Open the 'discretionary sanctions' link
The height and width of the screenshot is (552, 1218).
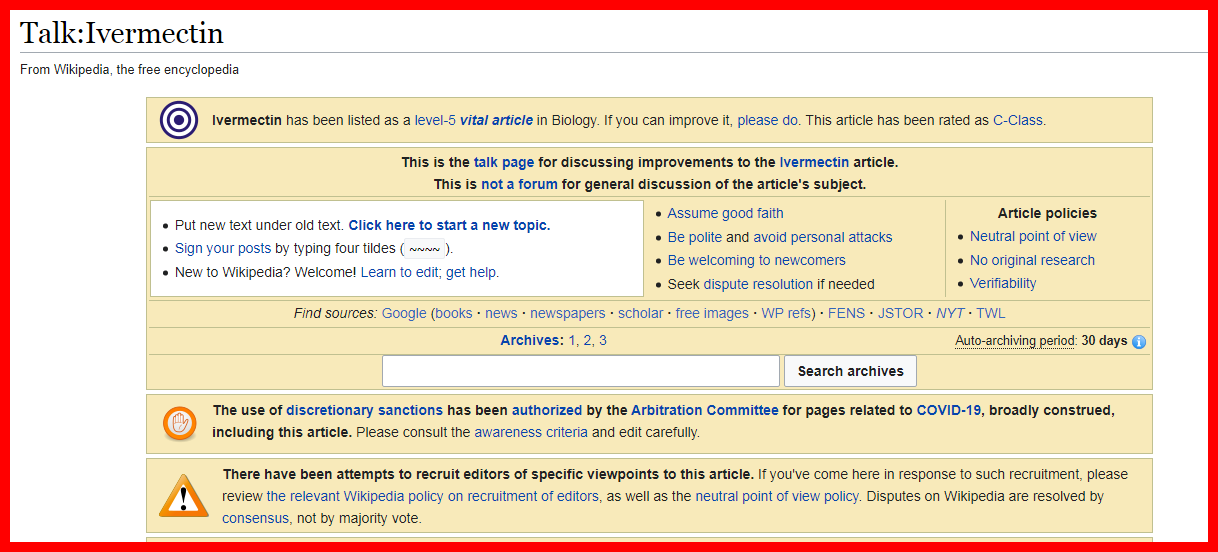[x=364, y=410]
